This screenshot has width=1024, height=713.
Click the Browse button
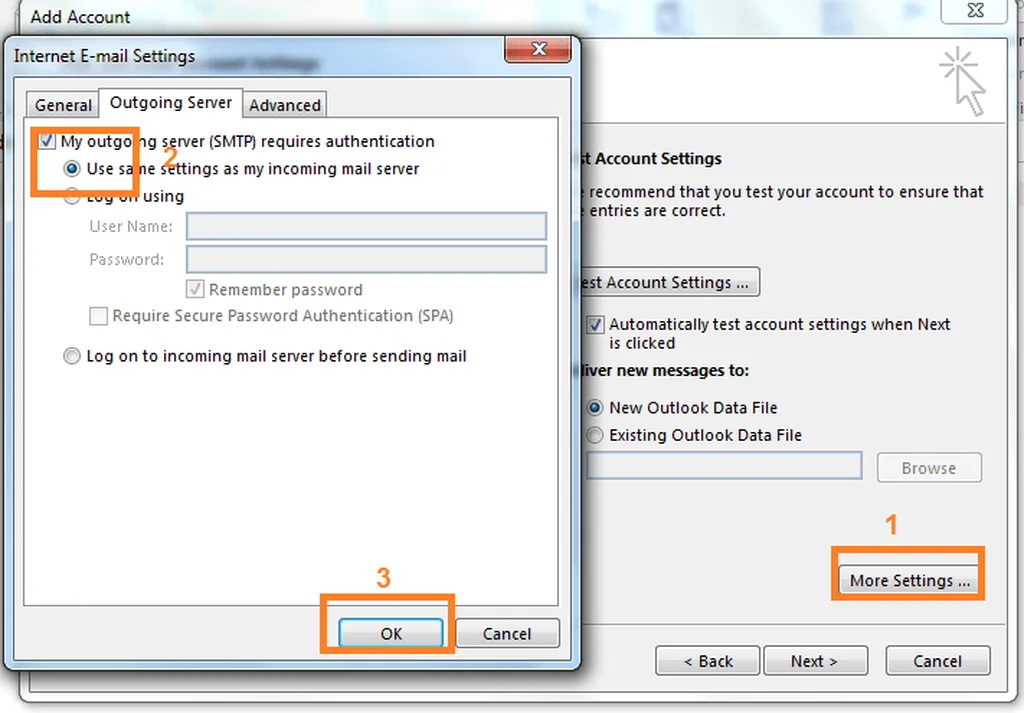click(929, 468)
